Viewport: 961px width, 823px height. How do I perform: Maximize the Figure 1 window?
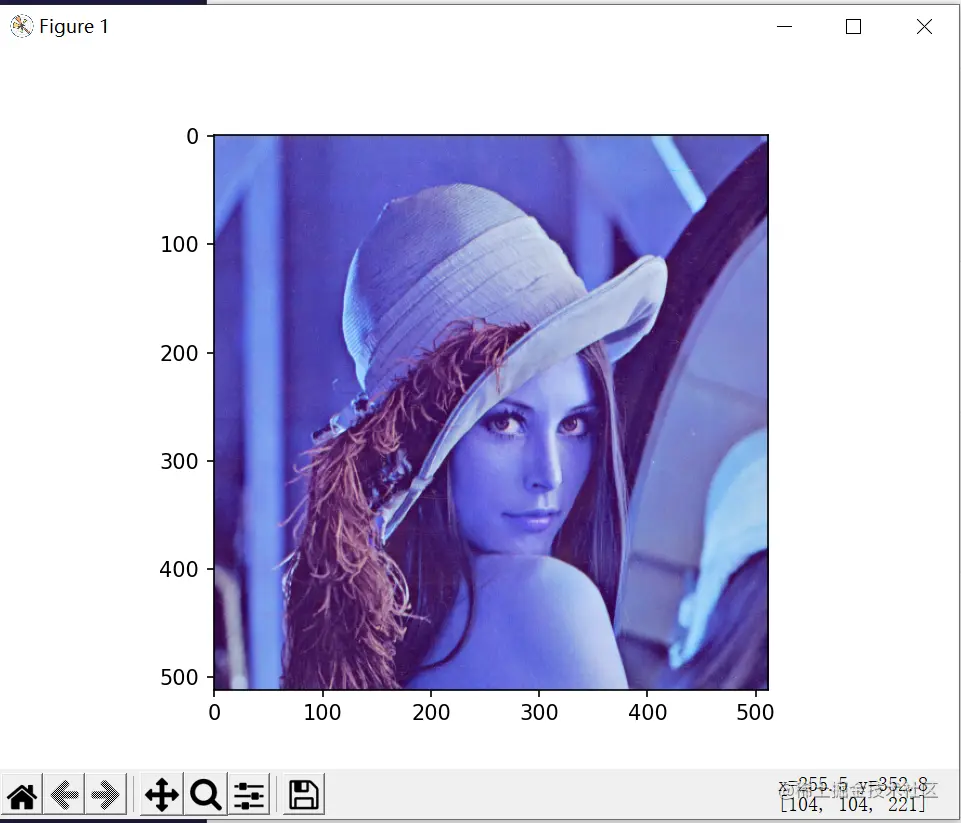pos(853,27)
